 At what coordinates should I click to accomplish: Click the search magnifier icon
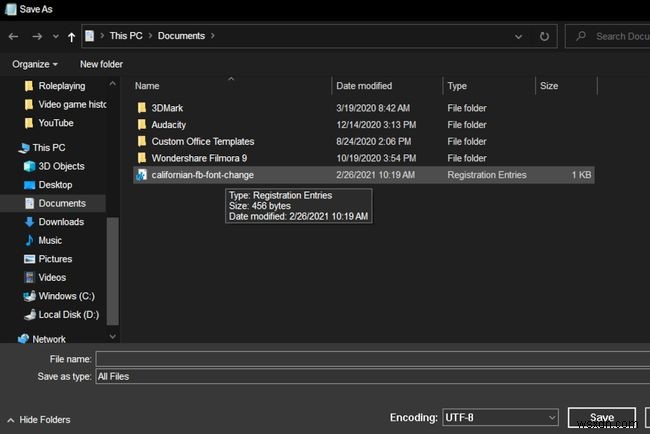[581, 36]
